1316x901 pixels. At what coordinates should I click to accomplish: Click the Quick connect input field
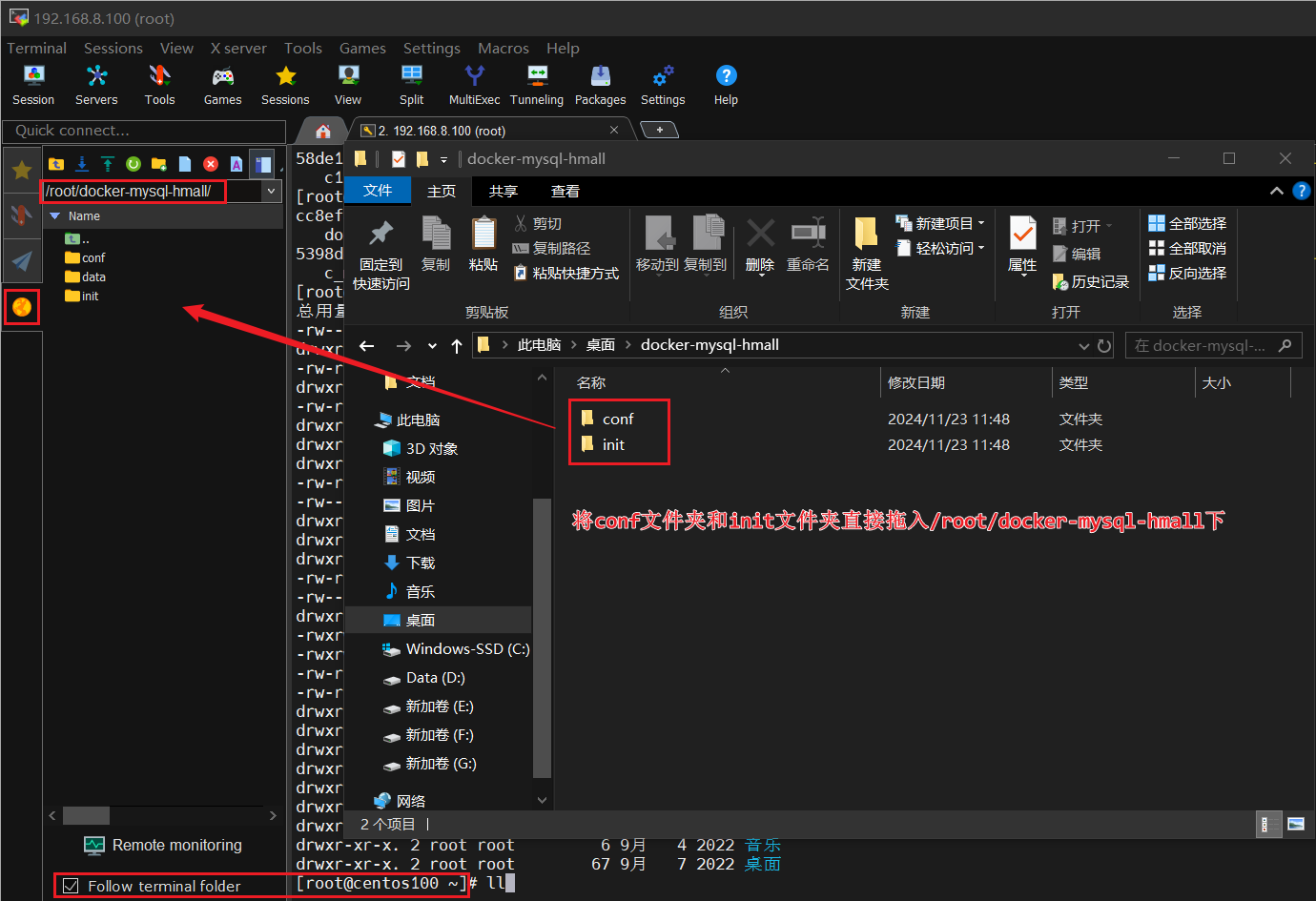click(x=144, y=131)
